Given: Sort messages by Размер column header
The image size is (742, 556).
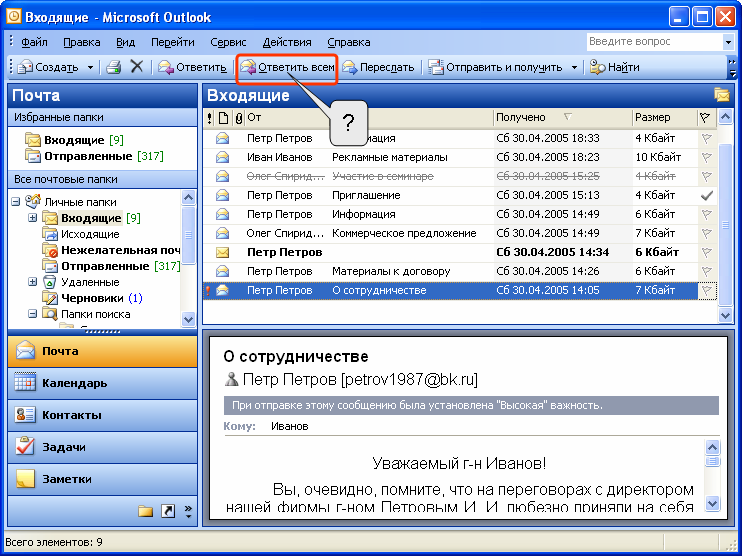Looking at the screenshot, I should pos(664,118).
